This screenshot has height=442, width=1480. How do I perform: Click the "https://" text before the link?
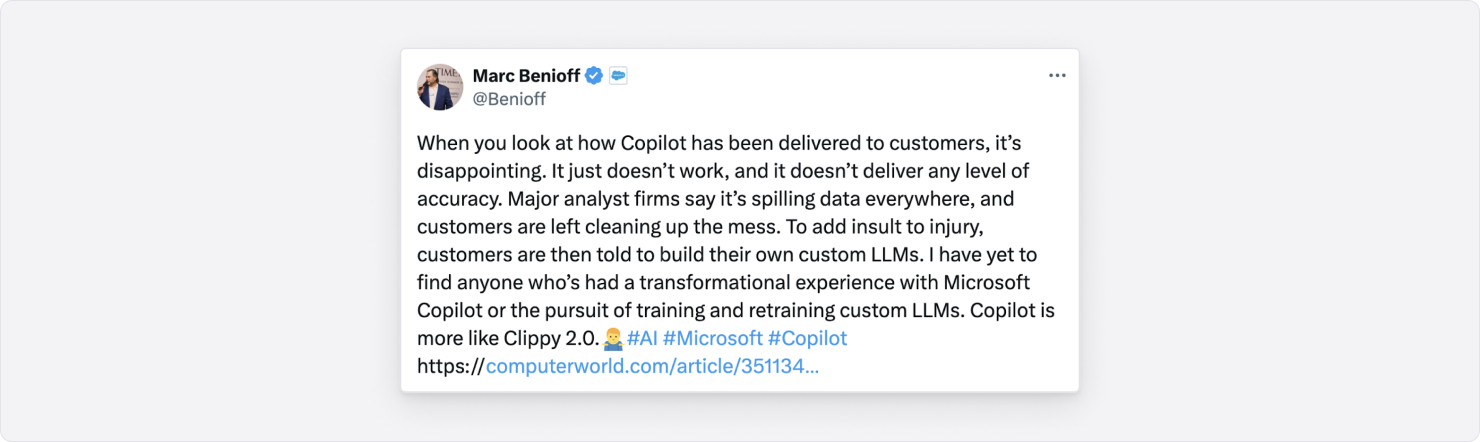[x=450, y=366]
